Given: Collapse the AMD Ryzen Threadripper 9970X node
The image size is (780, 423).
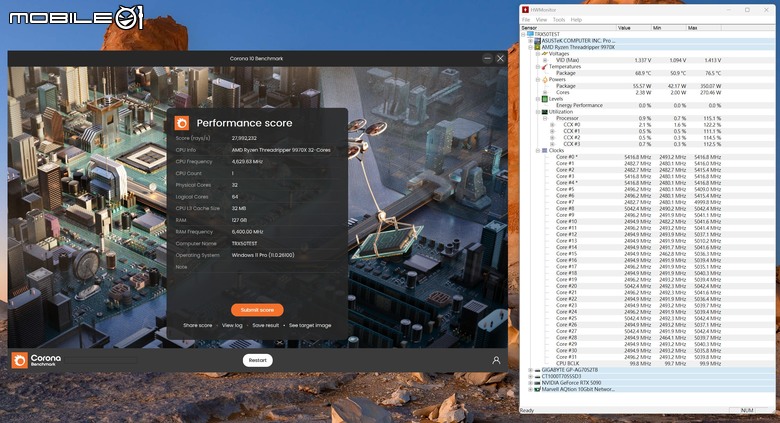Looking at the screenshot, I should [x=530, y=47].
